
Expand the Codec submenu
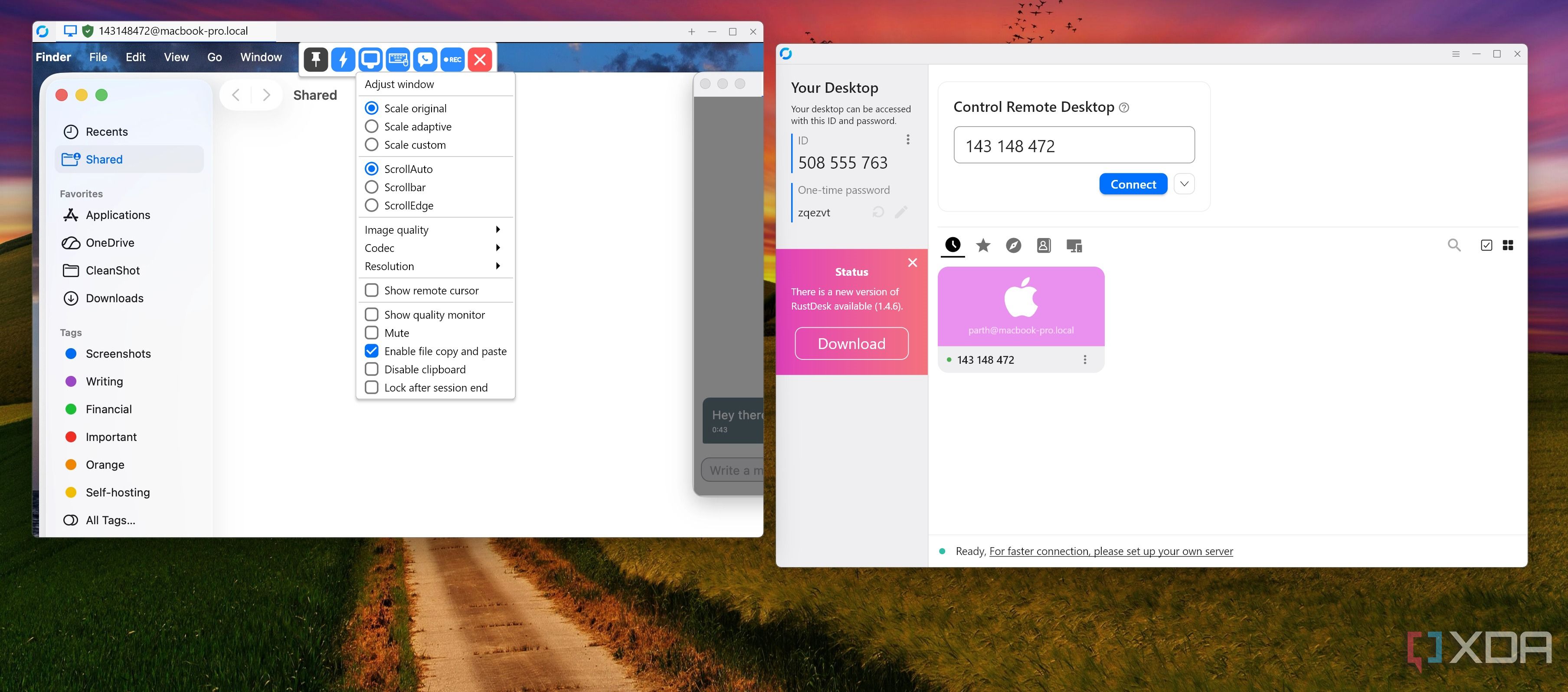(x=435, y=248)
